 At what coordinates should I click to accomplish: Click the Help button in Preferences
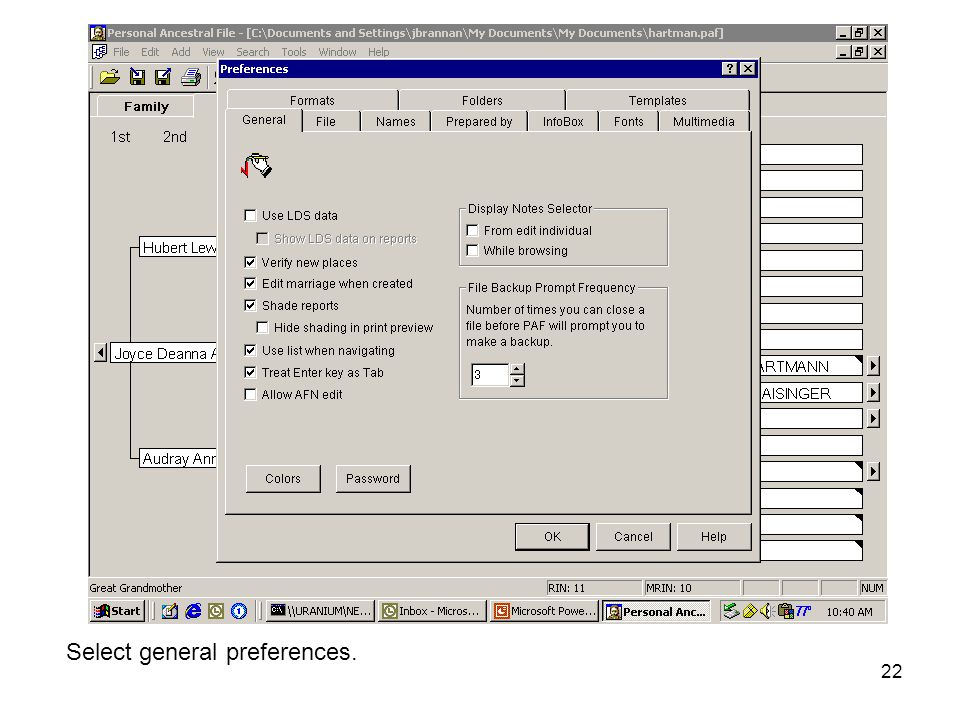pyautogui.click(x=714, y=536)
